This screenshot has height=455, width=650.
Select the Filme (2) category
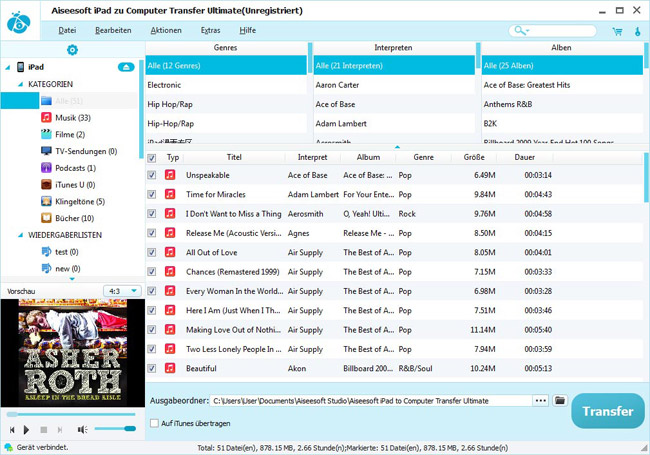[x=70, y=134]
